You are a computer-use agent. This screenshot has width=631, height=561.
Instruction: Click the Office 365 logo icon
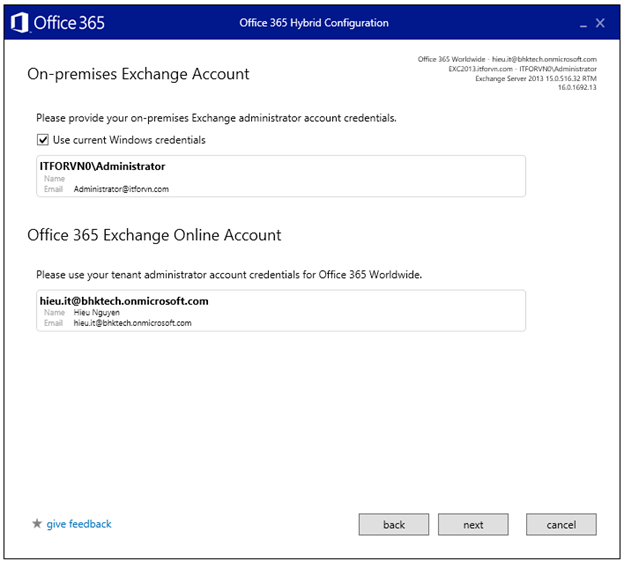(21, 22)
